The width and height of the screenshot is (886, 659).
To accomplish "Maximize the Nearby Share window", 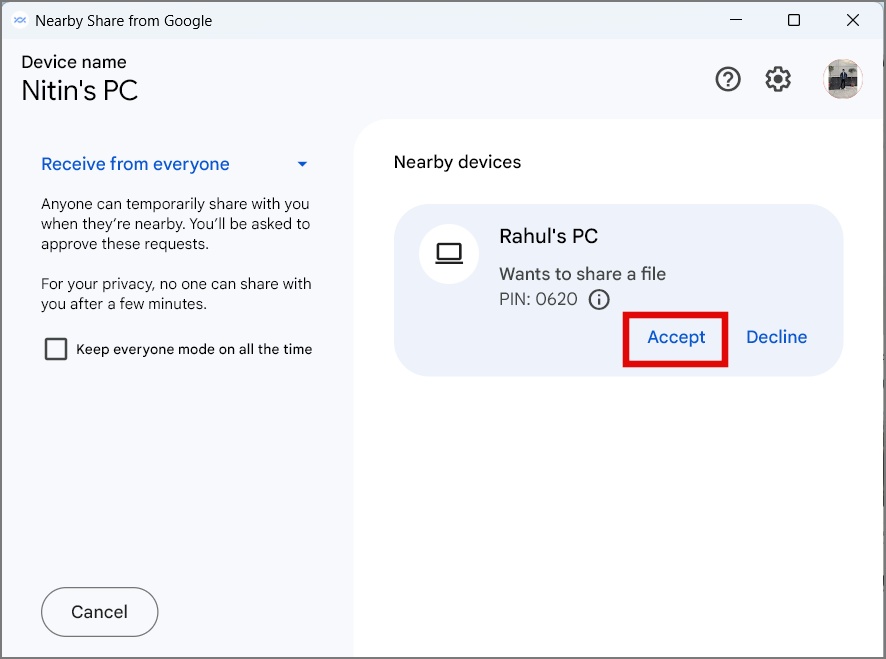I will click(793, 20).
